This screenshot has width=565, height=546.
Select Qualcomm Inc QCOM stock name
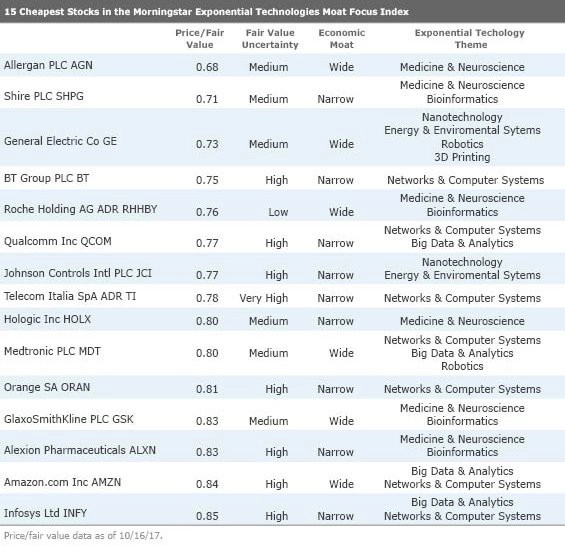58,241
